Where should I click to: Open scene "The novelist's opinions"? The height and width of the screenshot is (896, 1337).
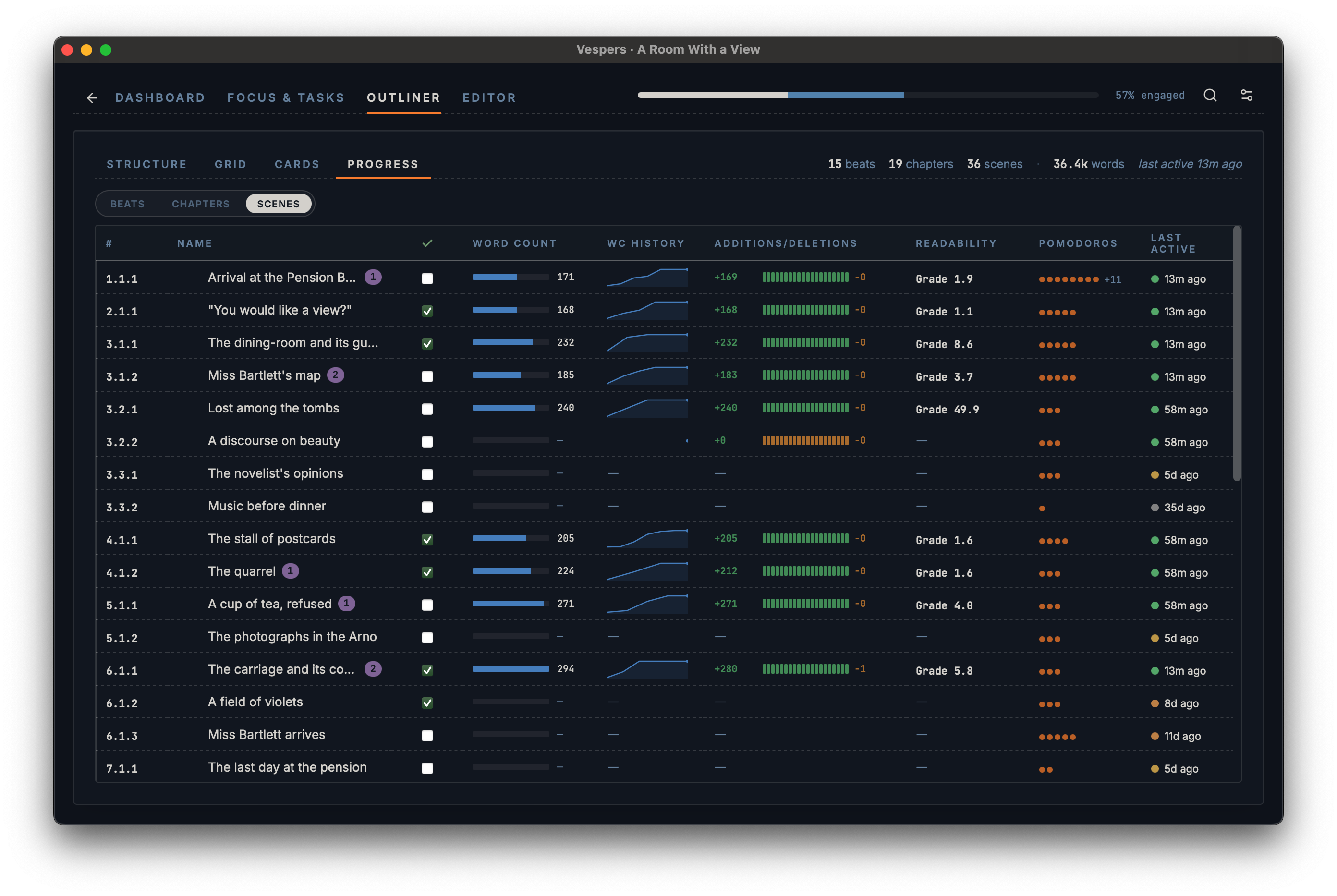pos(275,474)
